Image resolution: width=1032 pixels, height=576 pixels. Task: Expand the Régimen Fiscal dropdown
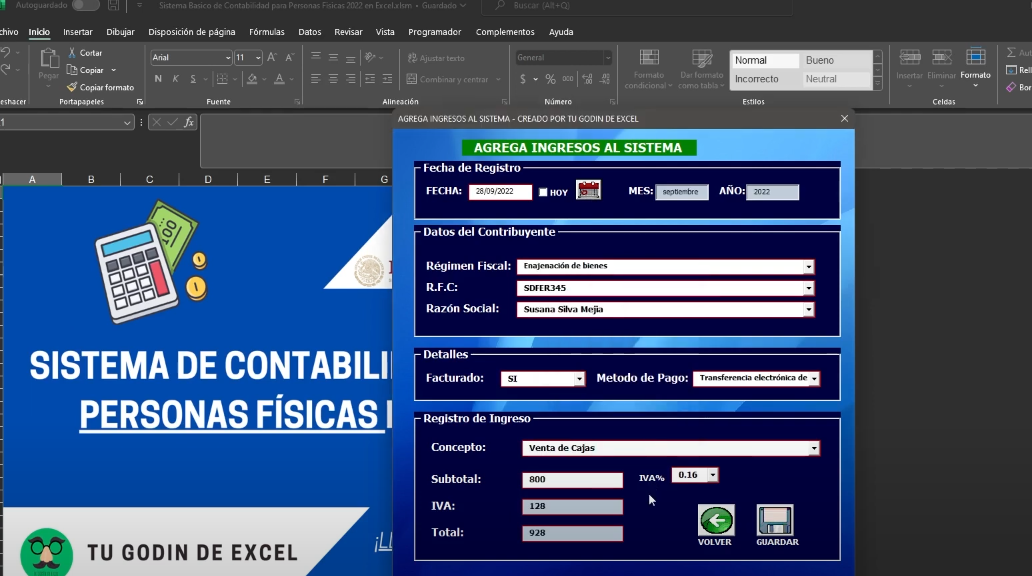coord(808,267)
